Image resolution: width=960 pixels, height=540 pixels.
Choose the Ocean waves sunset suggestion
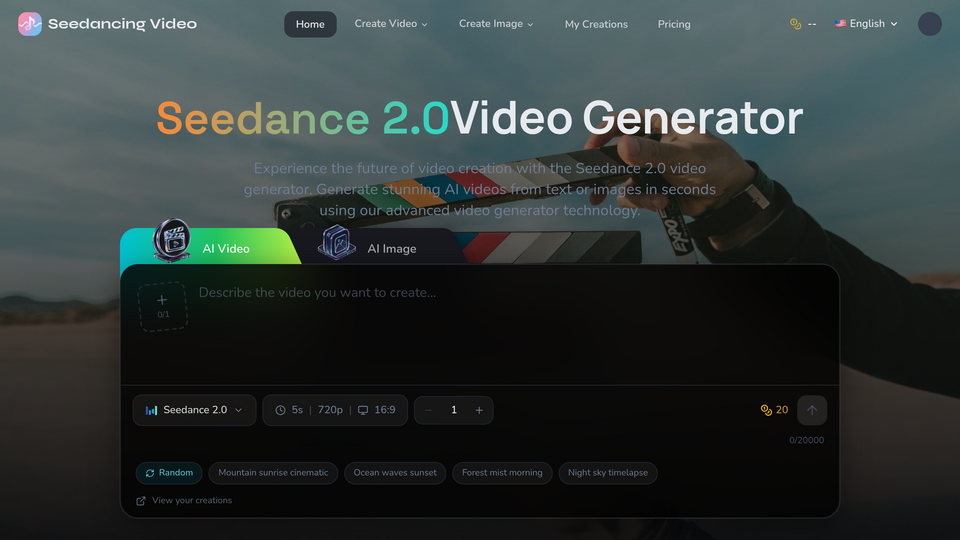(395, 473)
